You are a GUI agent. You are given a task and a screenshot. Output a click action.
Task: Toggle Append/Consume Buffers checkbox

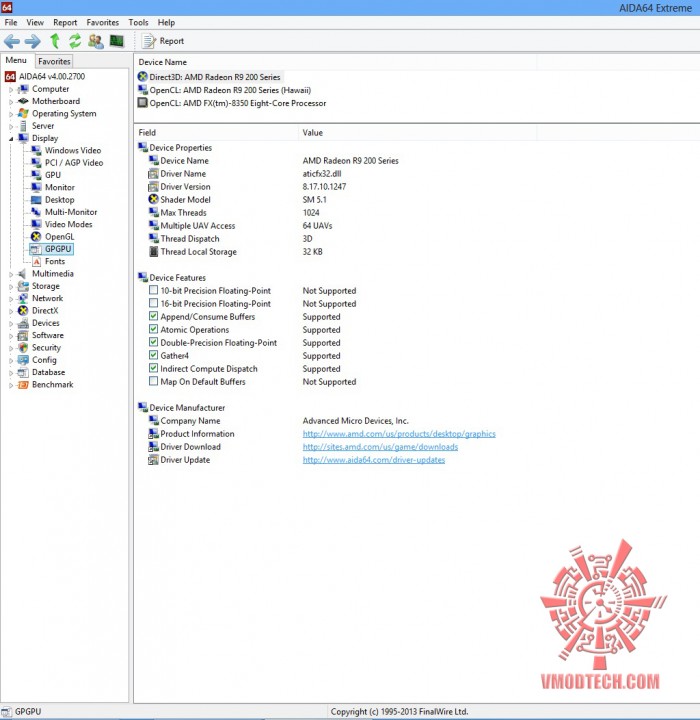point(153,316)
